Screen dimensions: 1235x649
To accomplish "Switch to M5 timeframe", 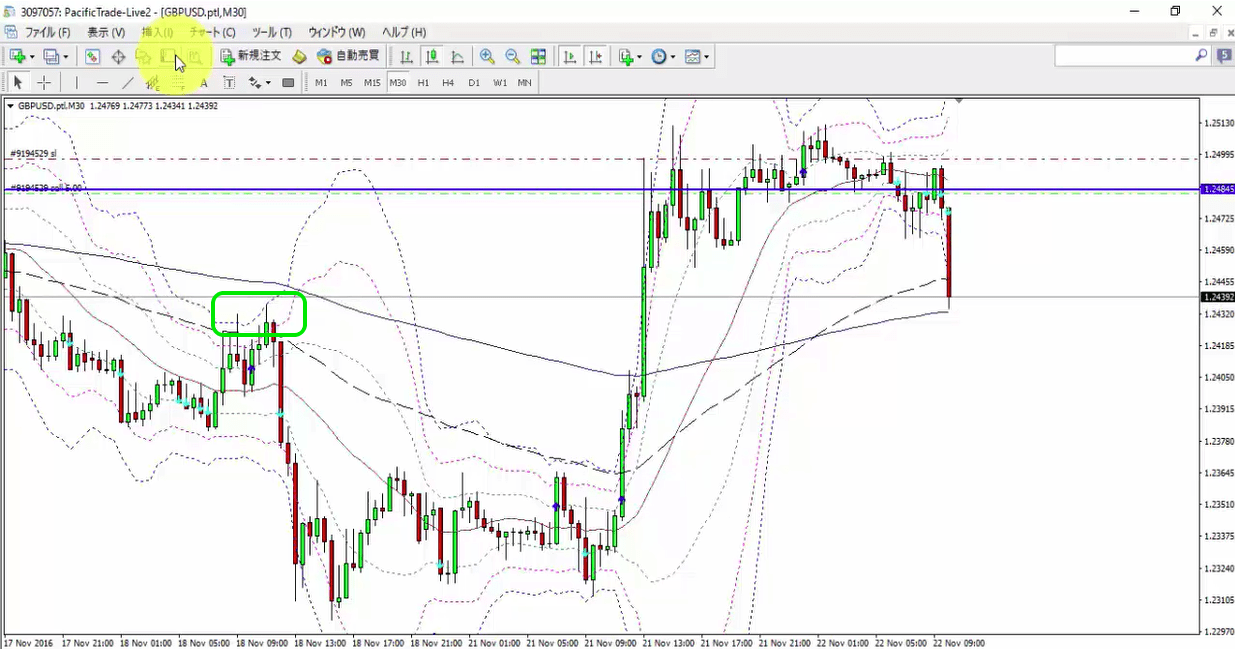I will point(346,82).
